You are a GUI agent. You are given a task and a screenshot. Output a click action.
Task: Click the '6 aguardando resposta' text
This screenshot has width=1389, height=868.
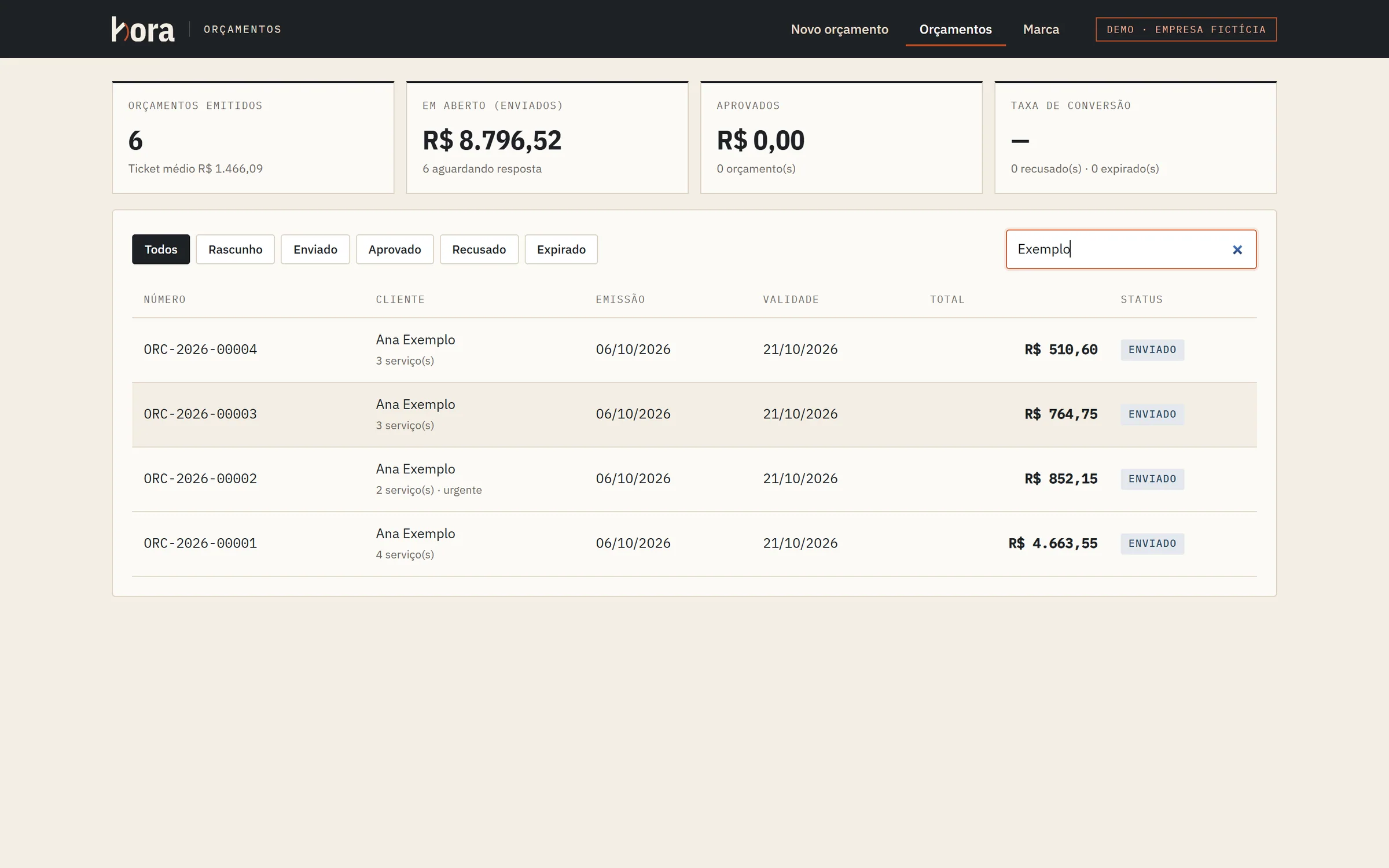[482, 169]
